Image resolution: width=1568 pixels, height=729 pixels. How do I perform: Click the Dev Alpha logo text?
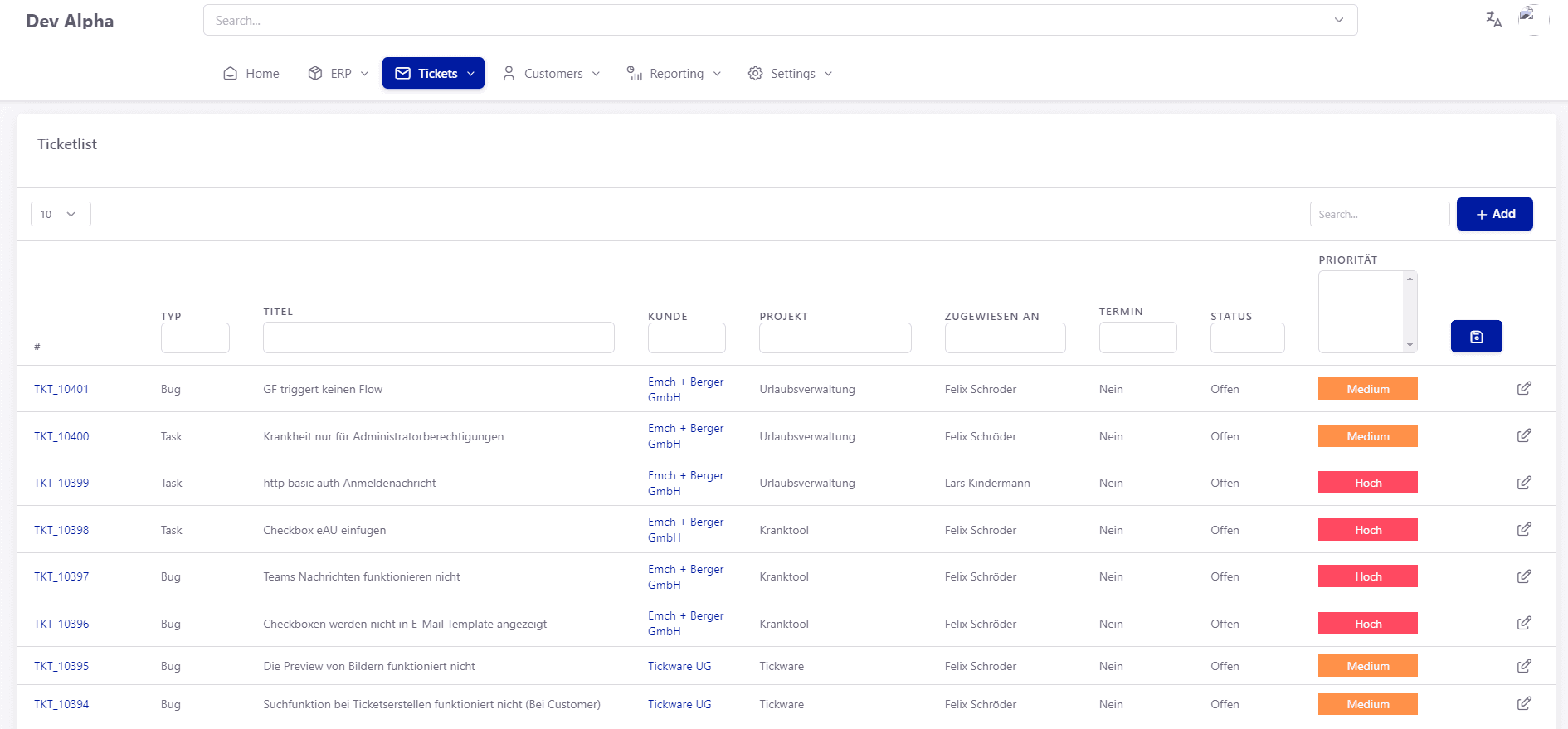click(70, 21)
